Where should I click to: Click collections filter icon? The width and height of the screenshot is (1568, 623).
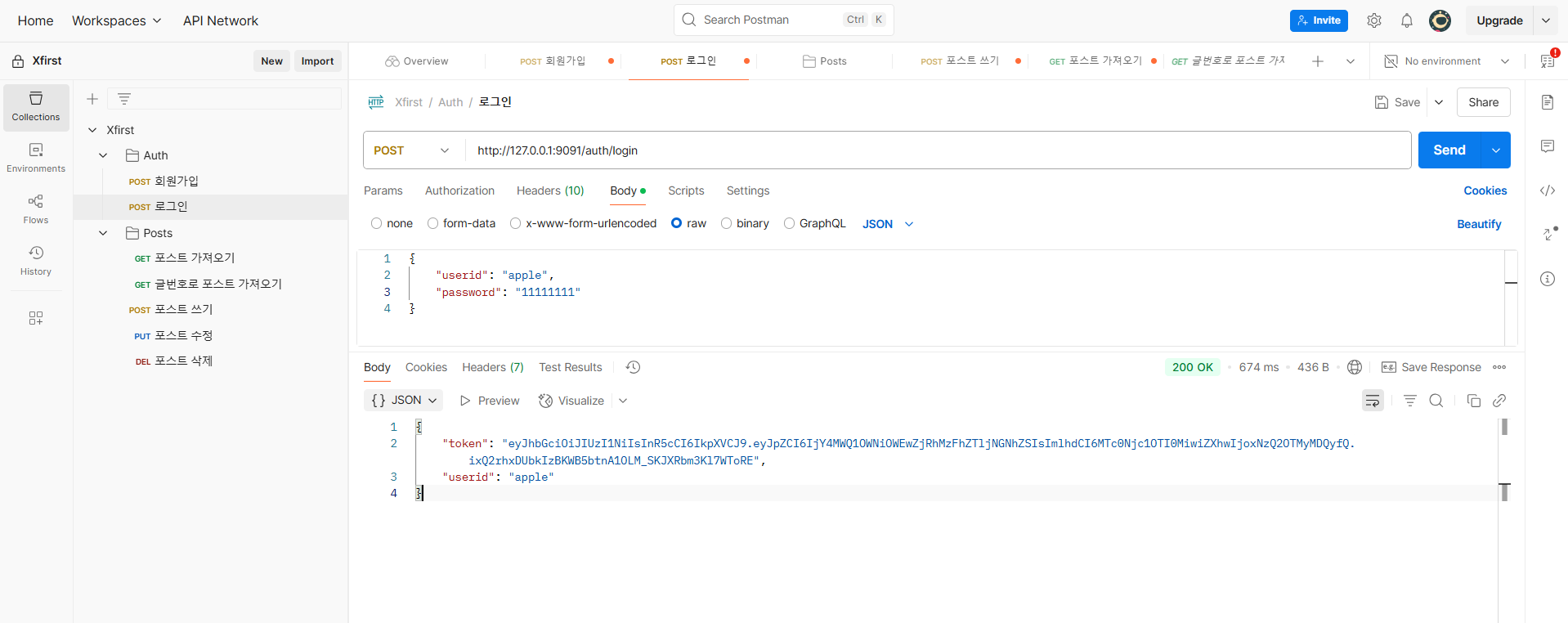(x=124, y=99)
